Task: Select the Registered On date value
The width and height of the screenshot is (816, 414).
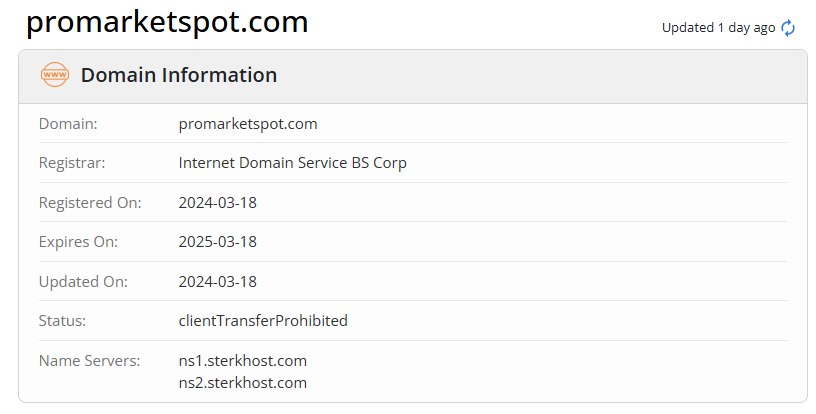Action: (x=218, y=203)
